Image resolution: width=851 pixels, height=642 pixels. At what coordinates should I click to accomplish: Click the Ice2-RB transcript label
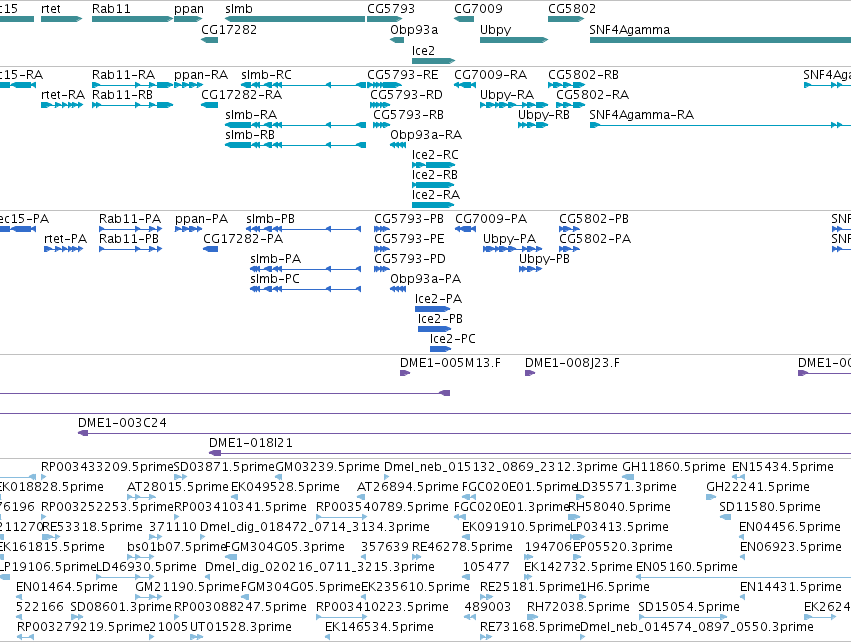click(x=435, y=175)
